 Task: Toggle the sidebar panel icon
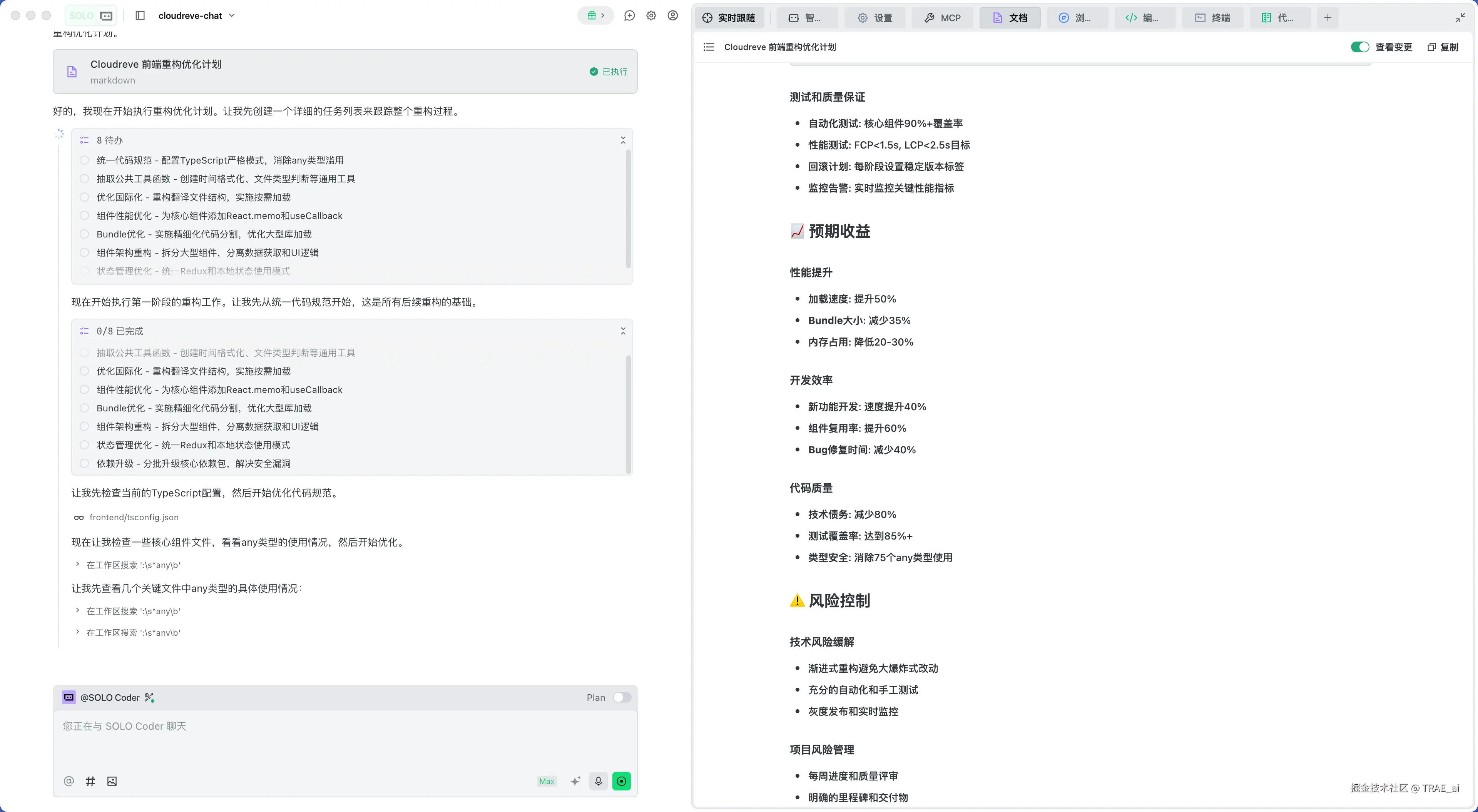pos(140,15)
